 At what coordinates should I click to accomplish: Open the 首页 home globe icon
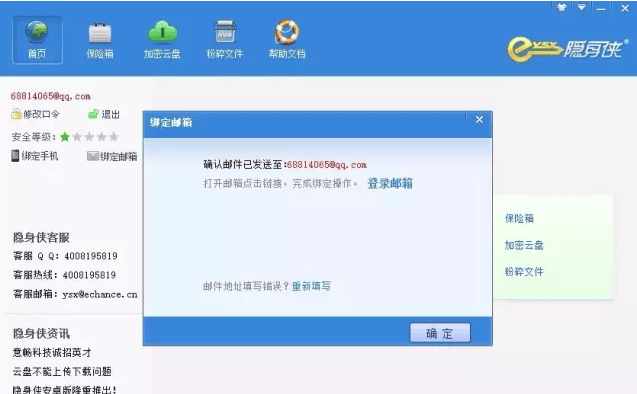tap(37, 32)
